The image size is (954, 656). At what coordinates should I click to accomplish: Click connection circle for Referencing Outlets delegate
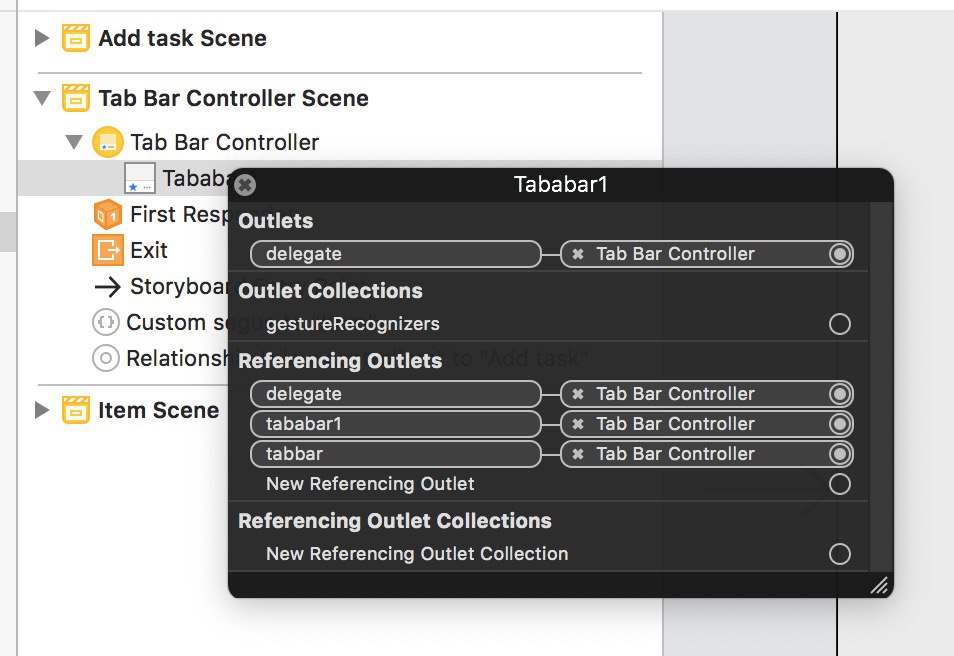(840, 394)
